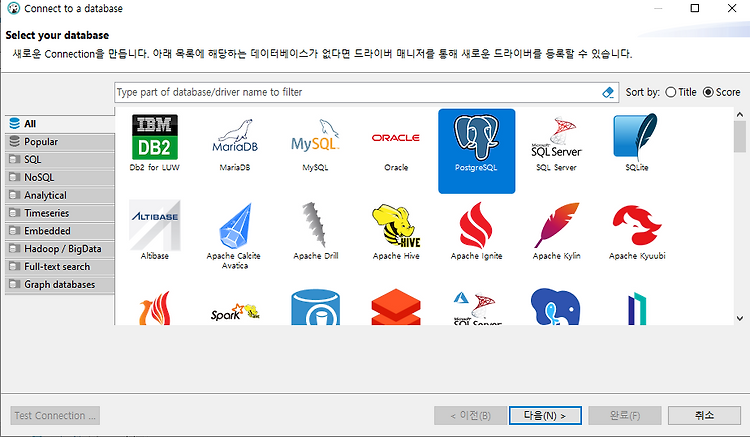750x437 pixels.
Task: Open the Hadoop / BigData category
Action: point(60,249)
